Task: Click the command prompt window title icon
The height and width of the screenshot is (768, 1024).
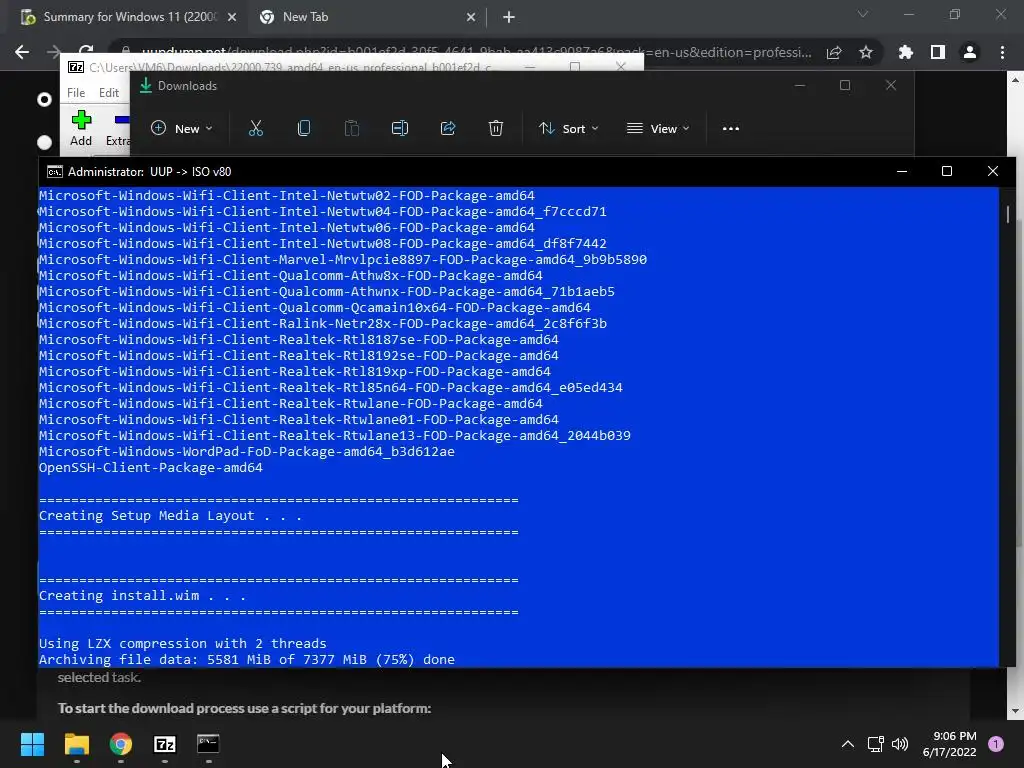Action: (55, 172)
